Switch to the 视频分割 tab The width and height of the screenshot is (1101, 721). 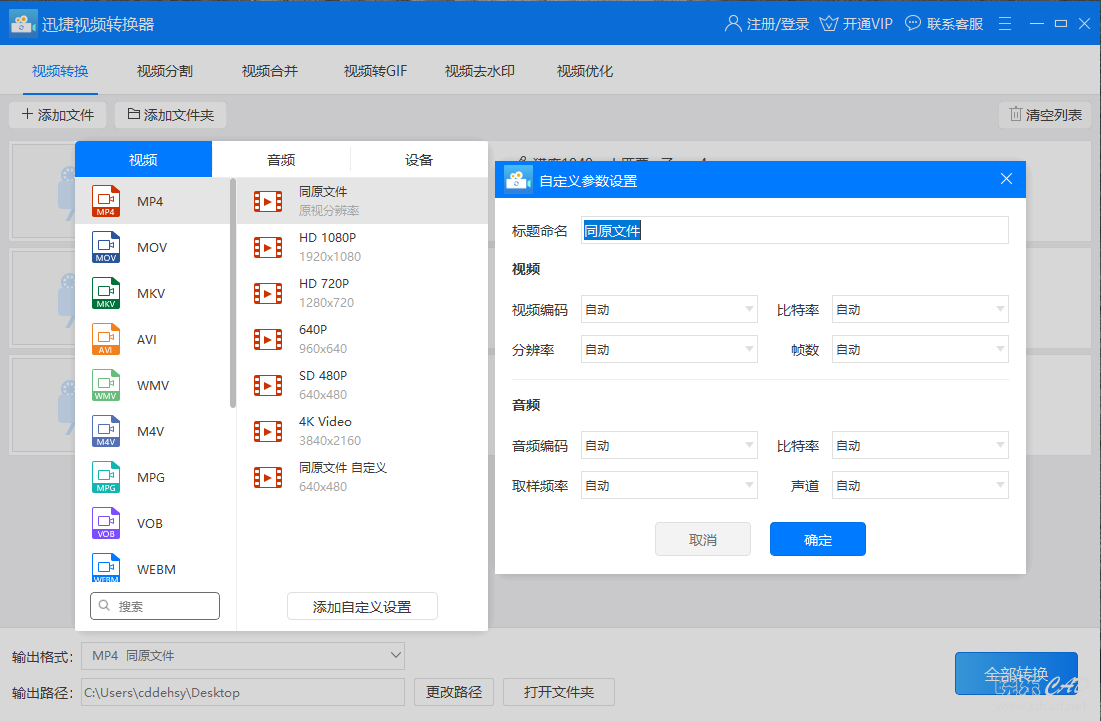165,71
